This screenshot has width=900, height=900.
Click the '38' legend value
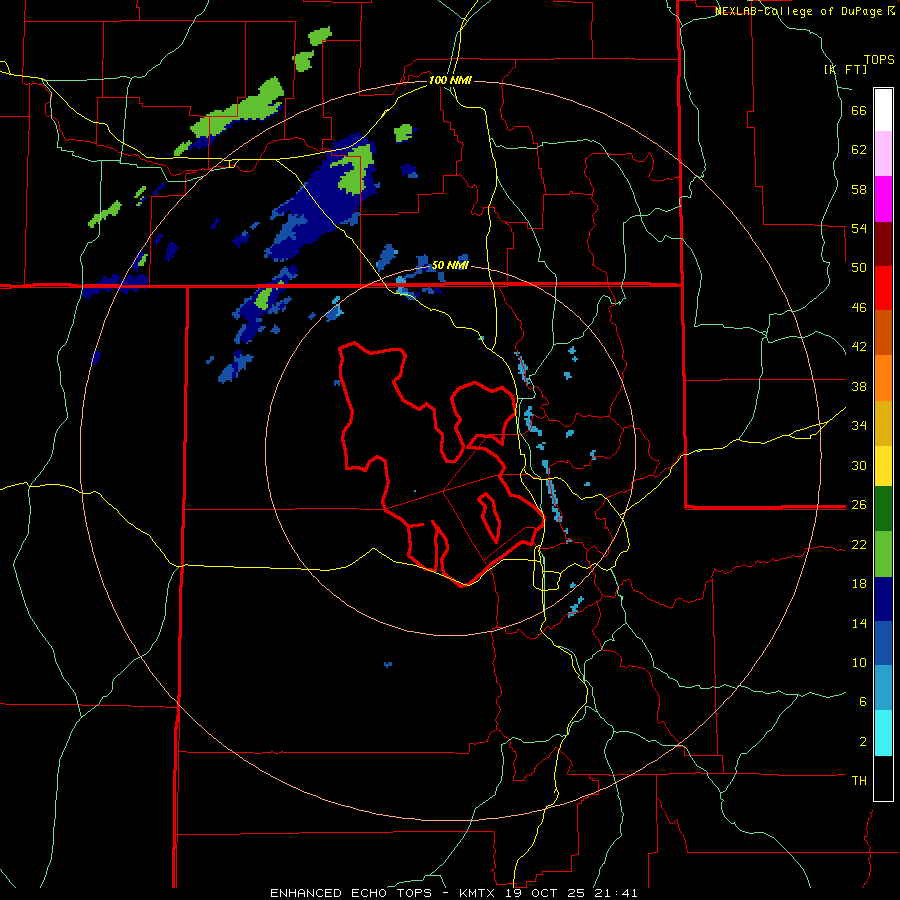[859, 386]
